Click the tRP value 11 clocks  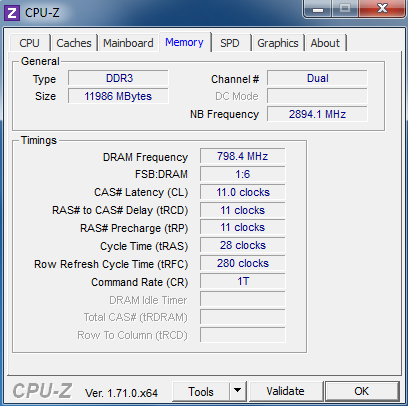[243, 228]
